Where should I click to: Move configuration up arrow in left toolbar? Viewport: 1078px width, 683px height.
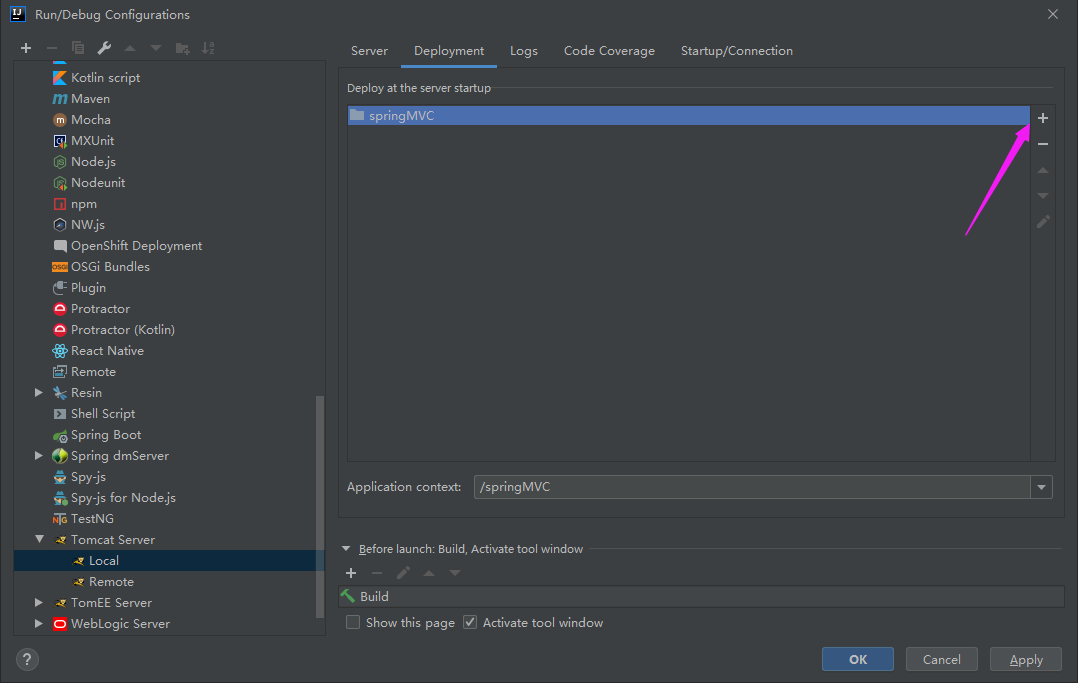pos(130,48)
